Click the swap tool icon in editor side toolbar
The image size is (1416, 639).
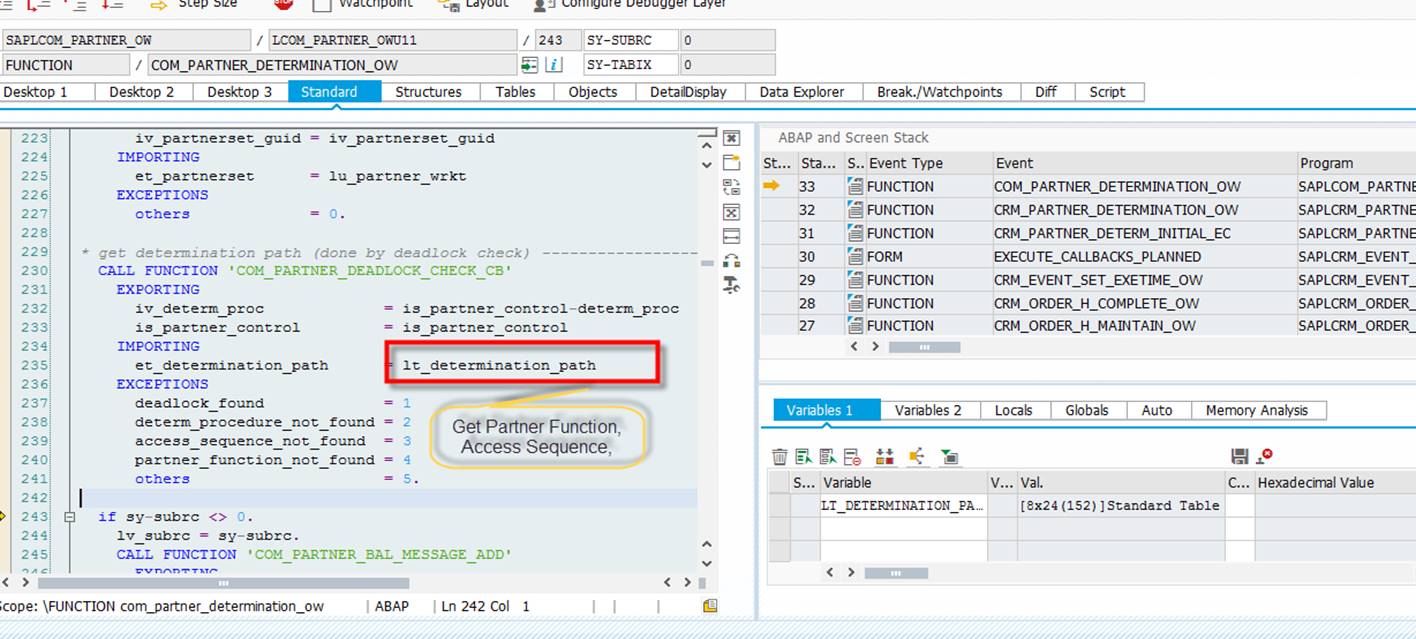coord(731,187)
